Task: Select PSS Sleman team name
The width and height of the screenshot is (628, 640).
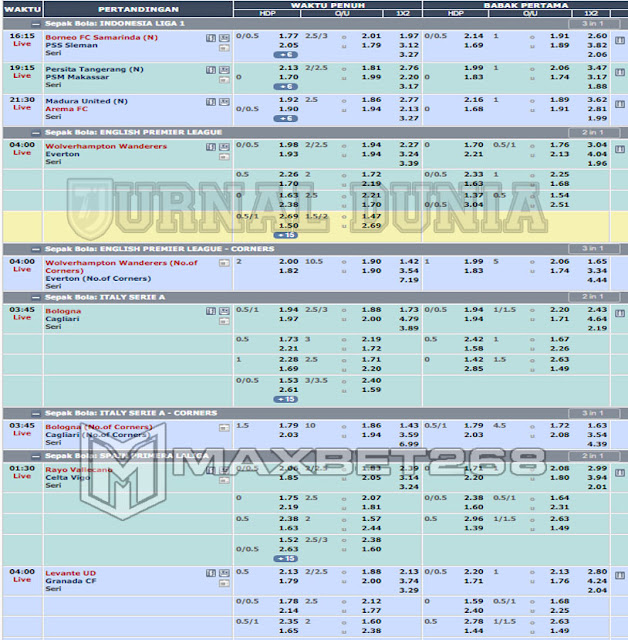Action: [x=71, y=45]
